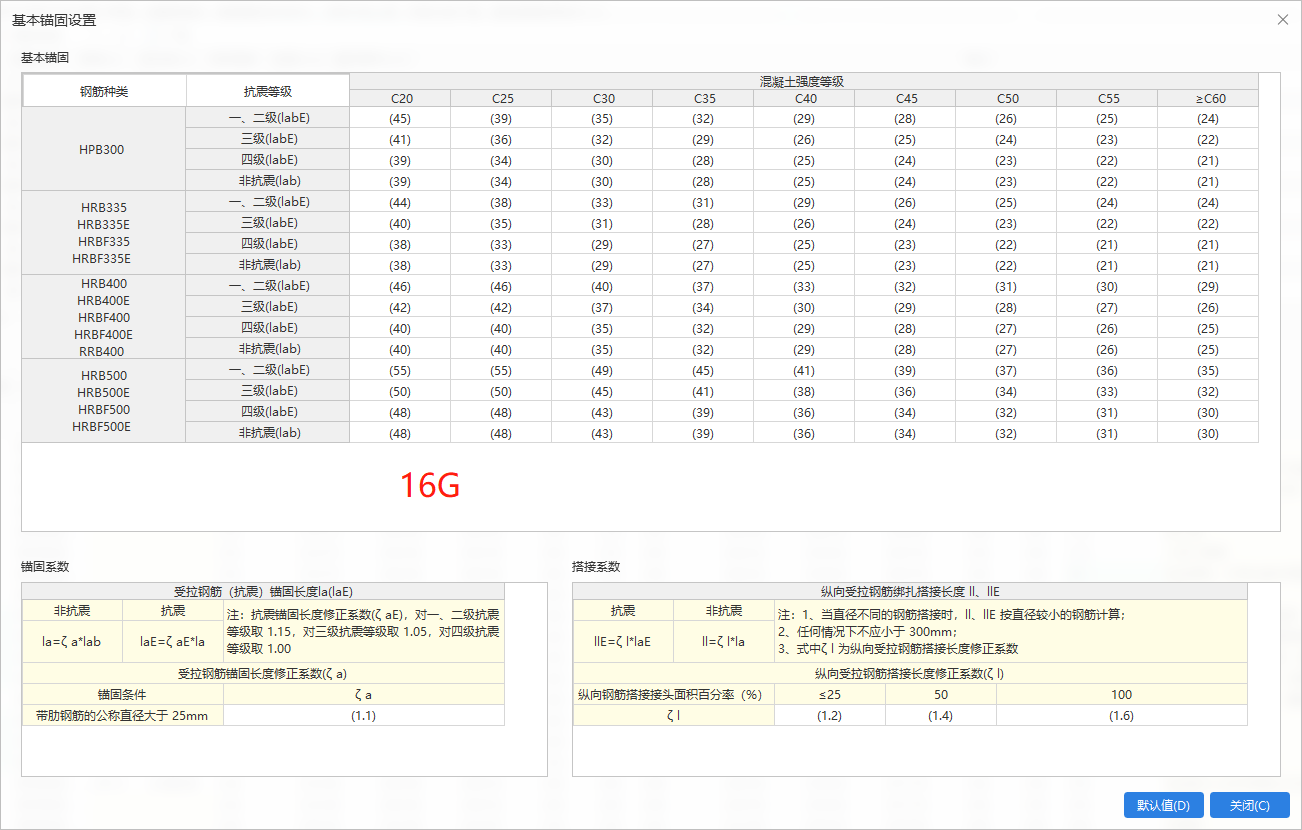Image resolution: width=1302 pixels, height=830 pixels.
Task: Edit HRB400 四级(labE) value under C50
Action: point(1007,328)
